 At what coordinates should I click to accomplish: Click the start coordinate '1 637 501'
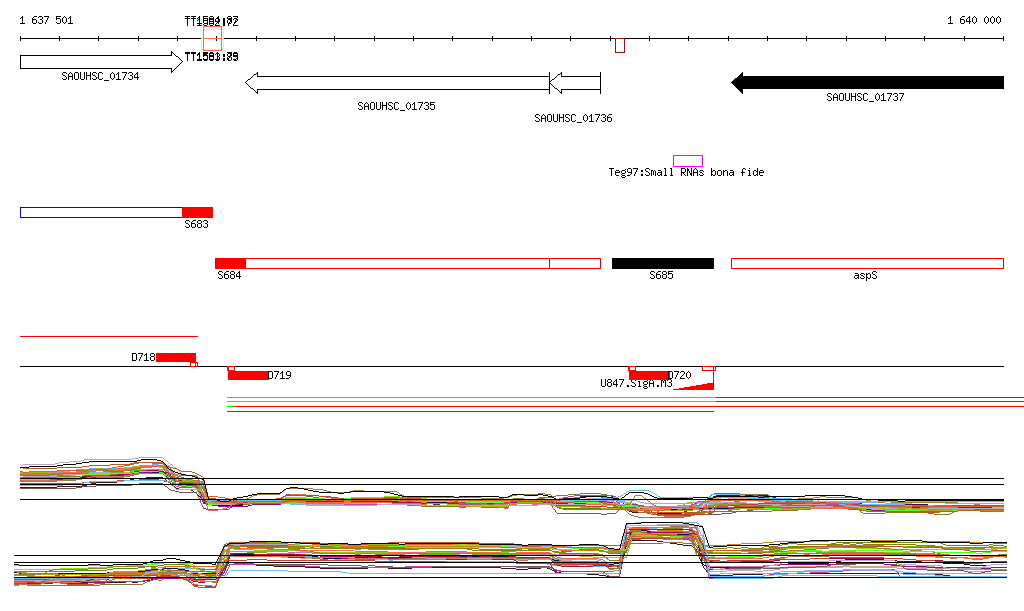[46, 20]
